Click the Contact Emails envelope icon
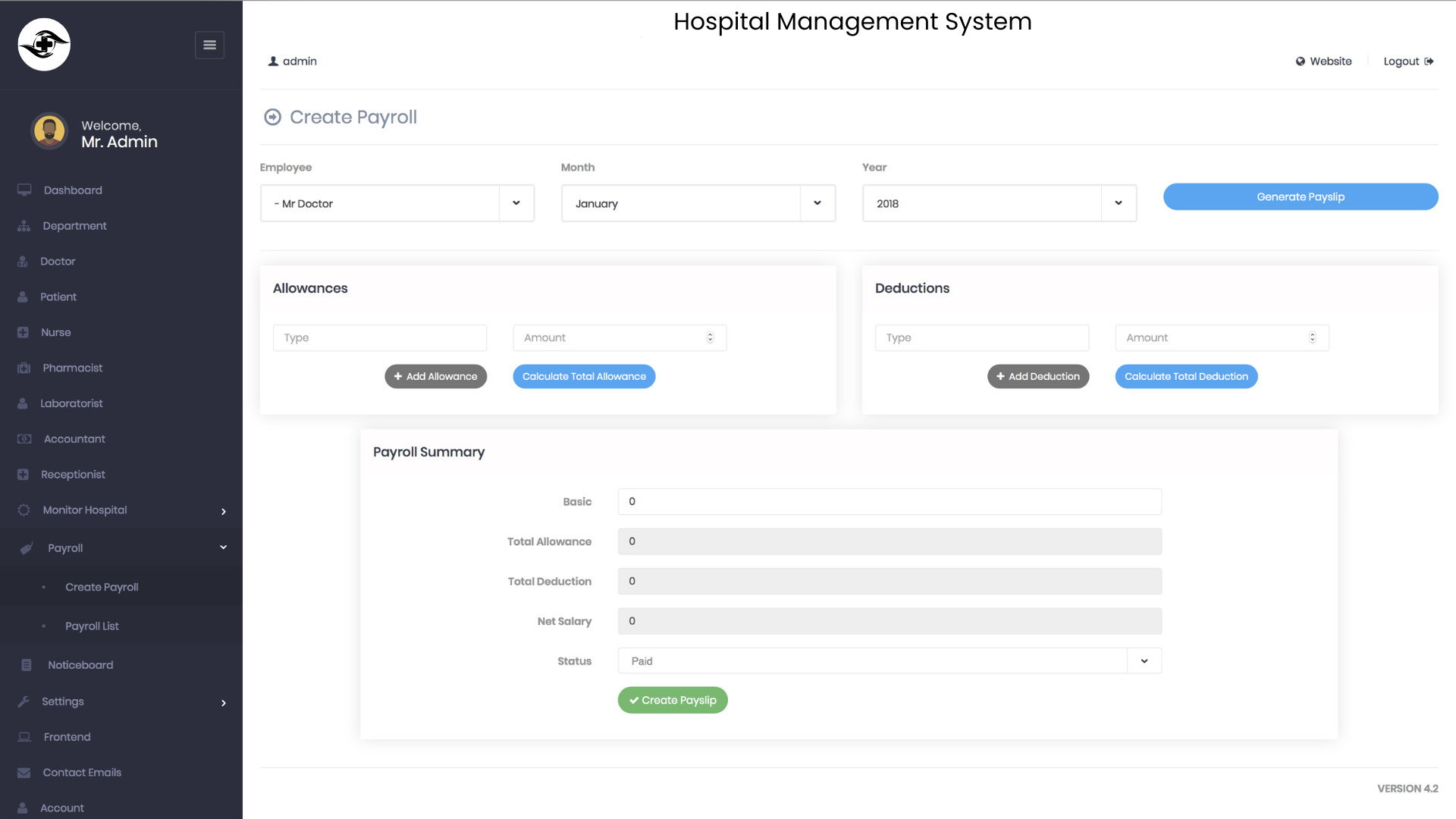 (x=24, y=773)
